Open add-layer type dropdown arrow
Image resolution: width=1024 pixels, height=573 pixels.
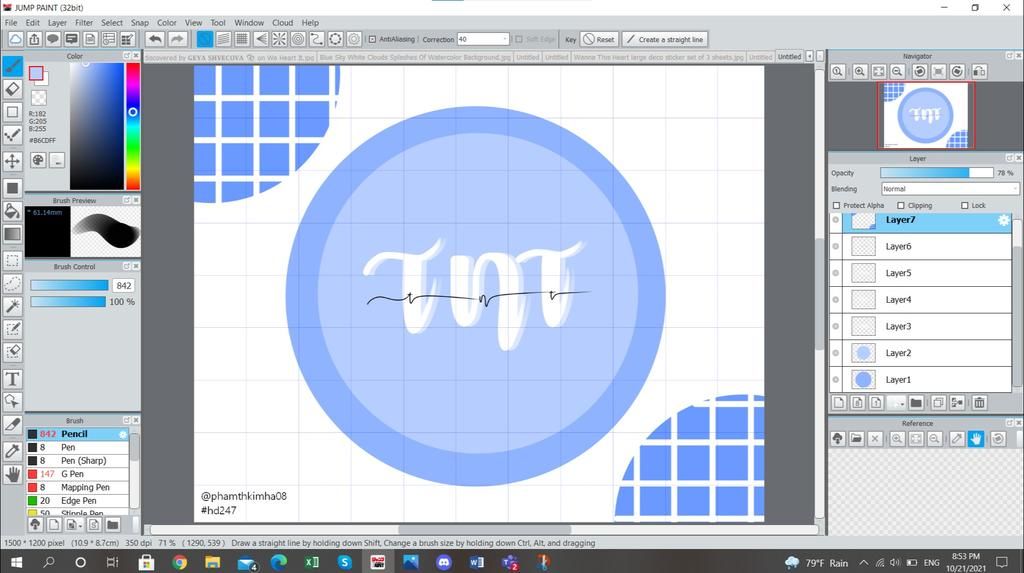pyautogui.click(x=901, y=403)
